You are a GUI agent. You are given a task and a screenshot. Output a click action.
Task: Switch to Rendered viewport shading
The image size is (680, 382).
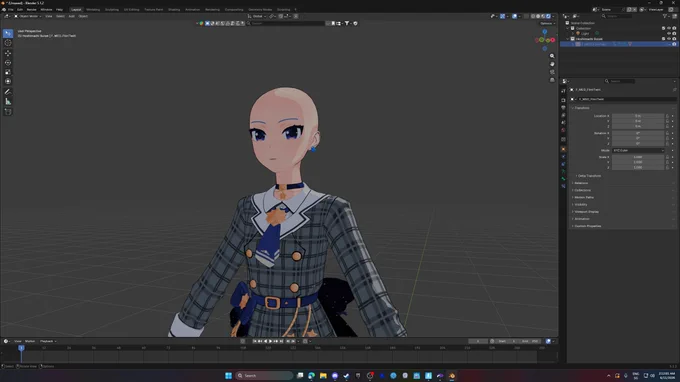click(x=548, y=16)
